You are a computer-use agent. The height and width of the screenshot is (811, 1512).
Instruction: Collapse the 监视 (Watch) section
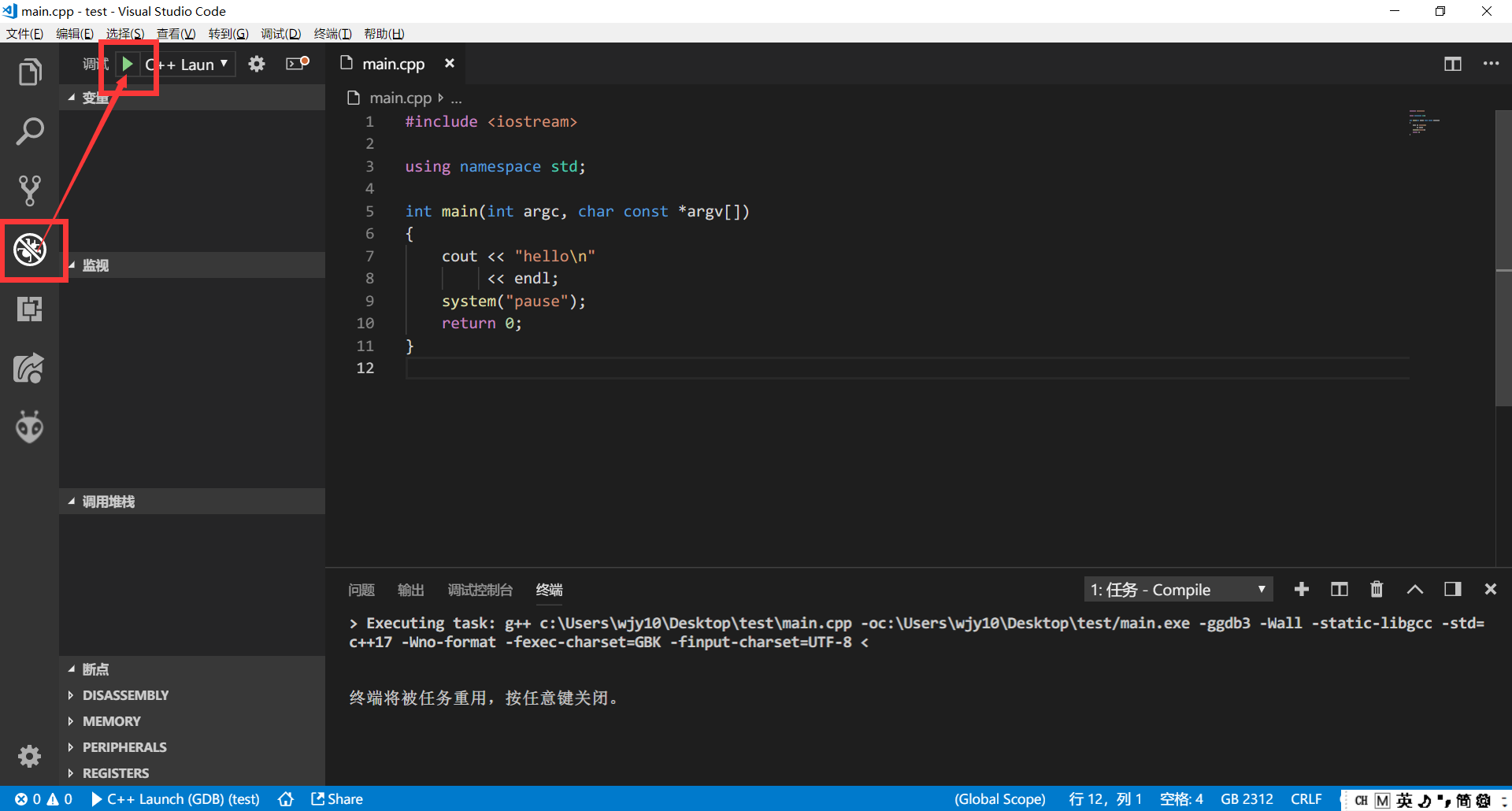[x=191, y=265]
